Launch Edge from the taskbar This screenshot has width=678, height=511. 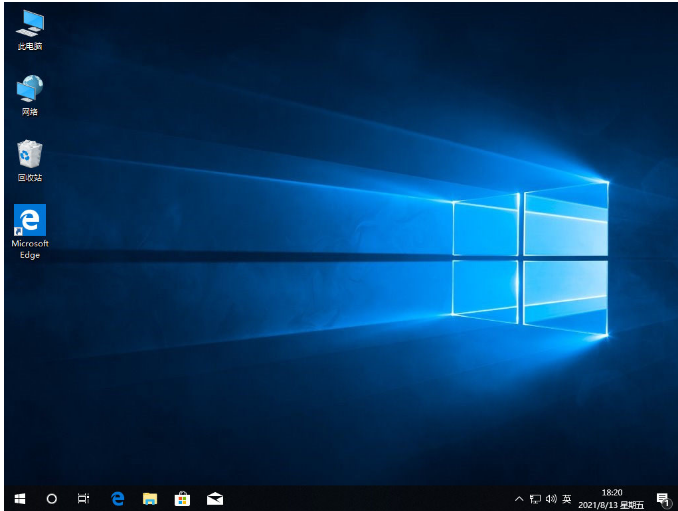117,498
